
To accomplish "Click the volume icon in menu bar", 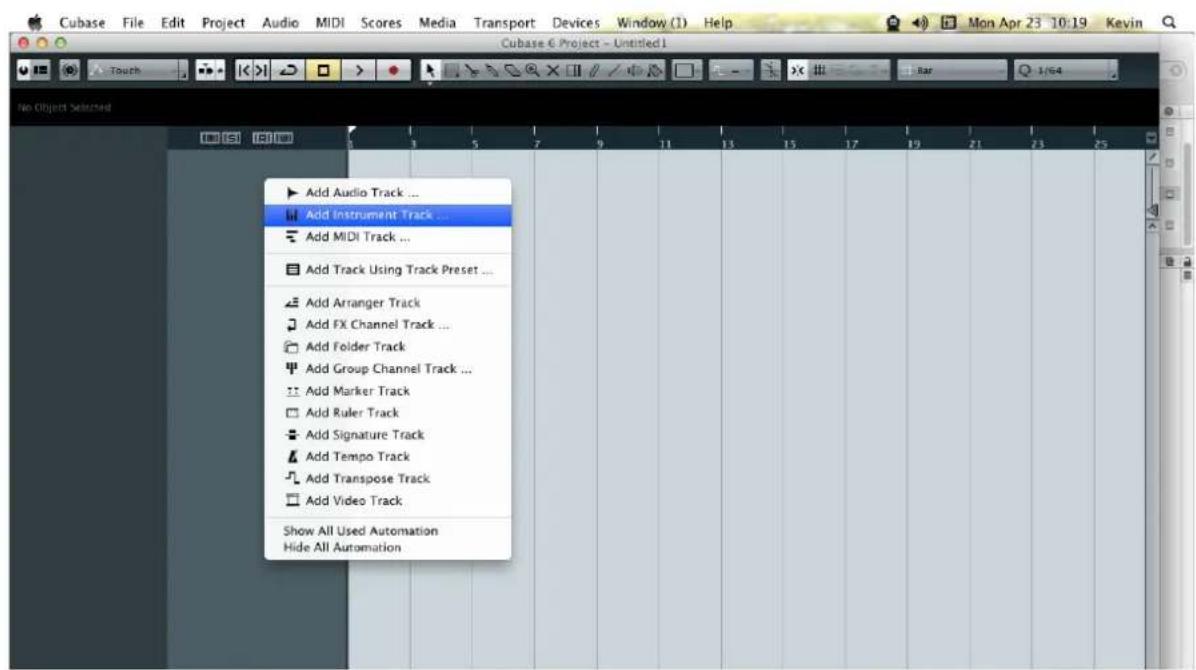I will [920, 22].
